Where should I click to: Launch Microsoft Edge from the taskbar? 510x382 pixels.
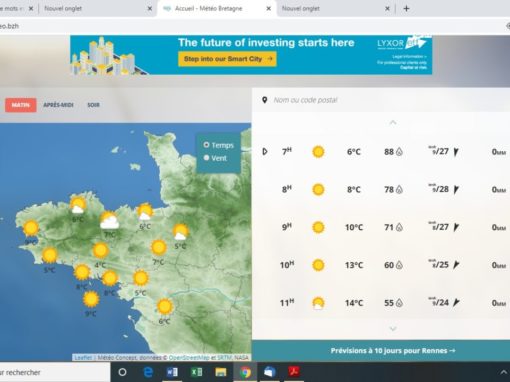[148, 372]
